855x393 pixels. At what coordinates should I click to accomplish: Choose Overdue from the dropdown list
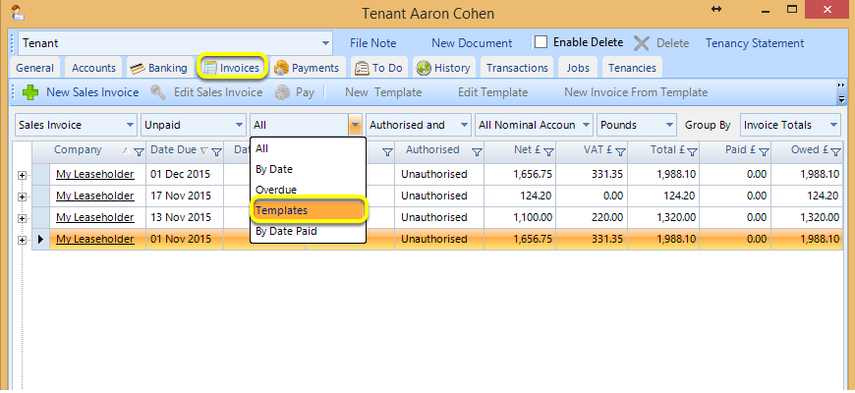point(309,190)
